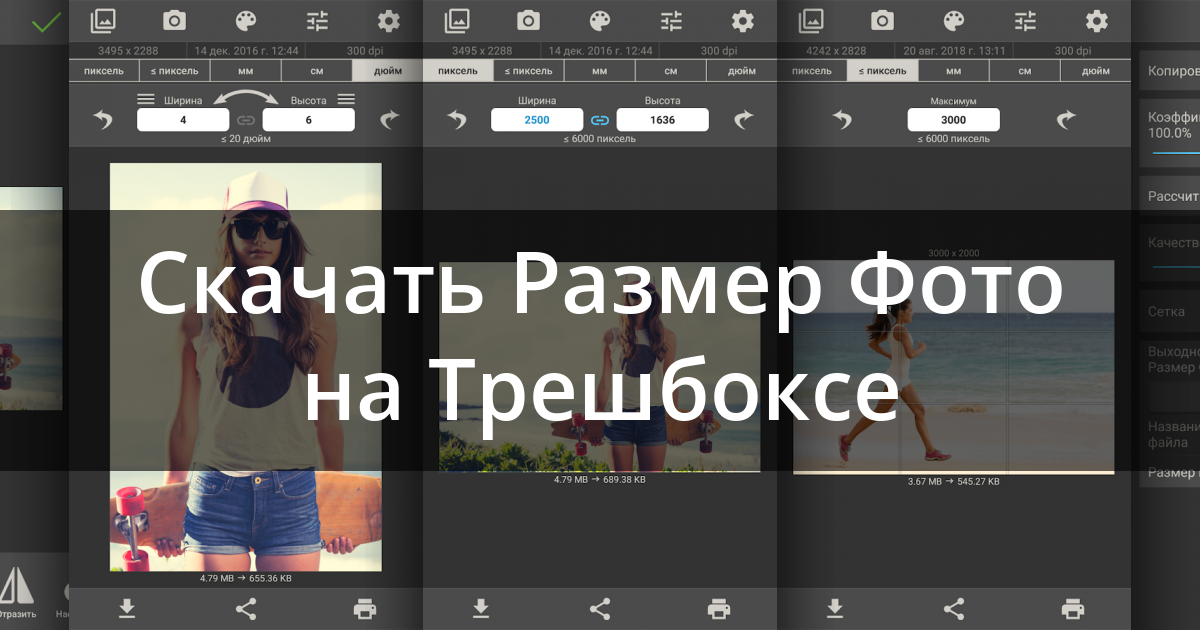
Task: Open settings gear in the 4 by 6 дюйм screen
Action: click(388, 20)
